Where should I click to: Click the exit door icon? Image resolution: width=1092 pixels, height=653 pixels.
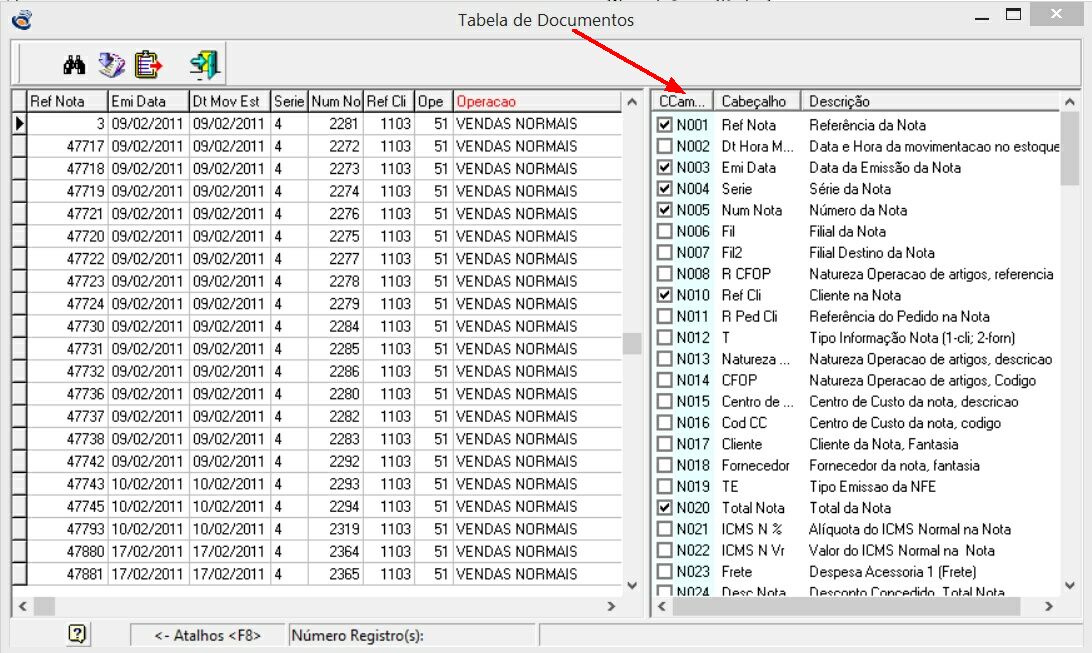[x=205, y=65]
